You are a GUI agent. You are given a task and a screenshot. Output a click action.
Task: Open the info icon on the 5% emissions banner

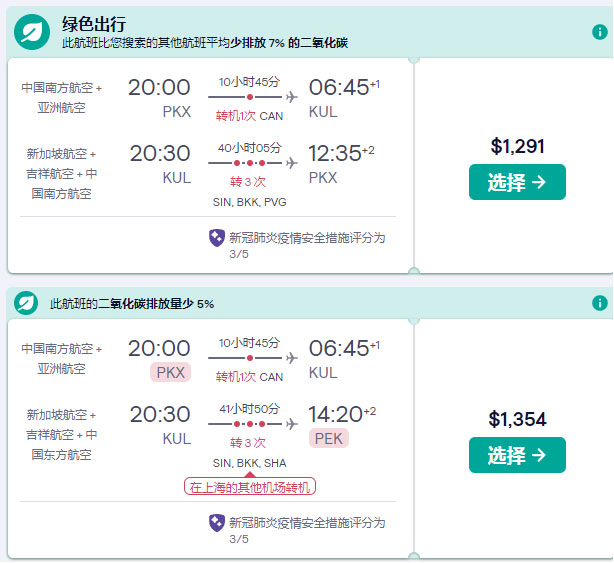[600, 303]
